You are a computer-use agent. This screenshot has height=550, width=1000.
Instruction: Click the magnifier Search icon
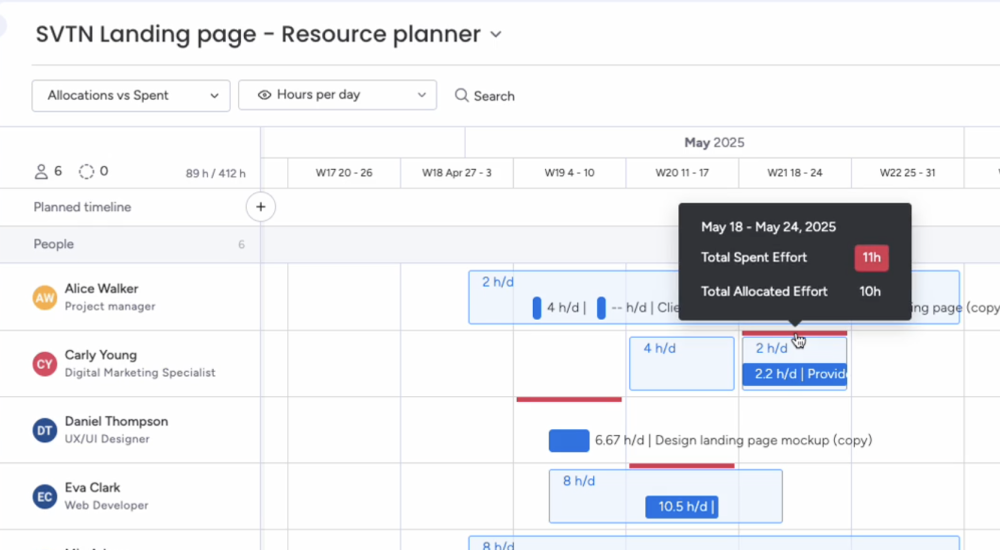point(462,96)
